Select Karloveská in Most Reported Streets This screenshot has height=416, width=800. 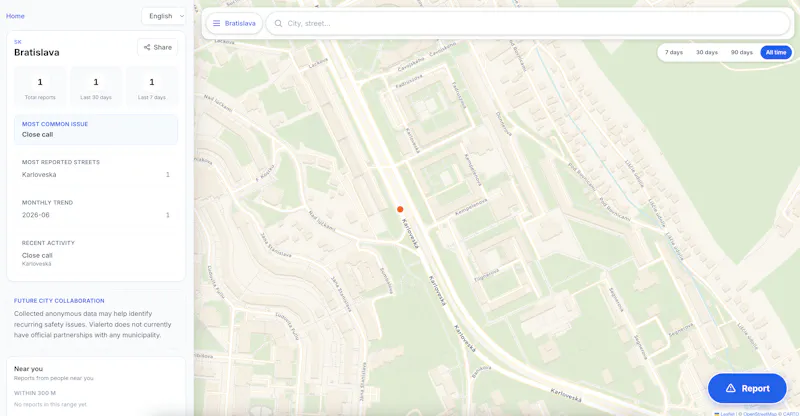[96, 175]
